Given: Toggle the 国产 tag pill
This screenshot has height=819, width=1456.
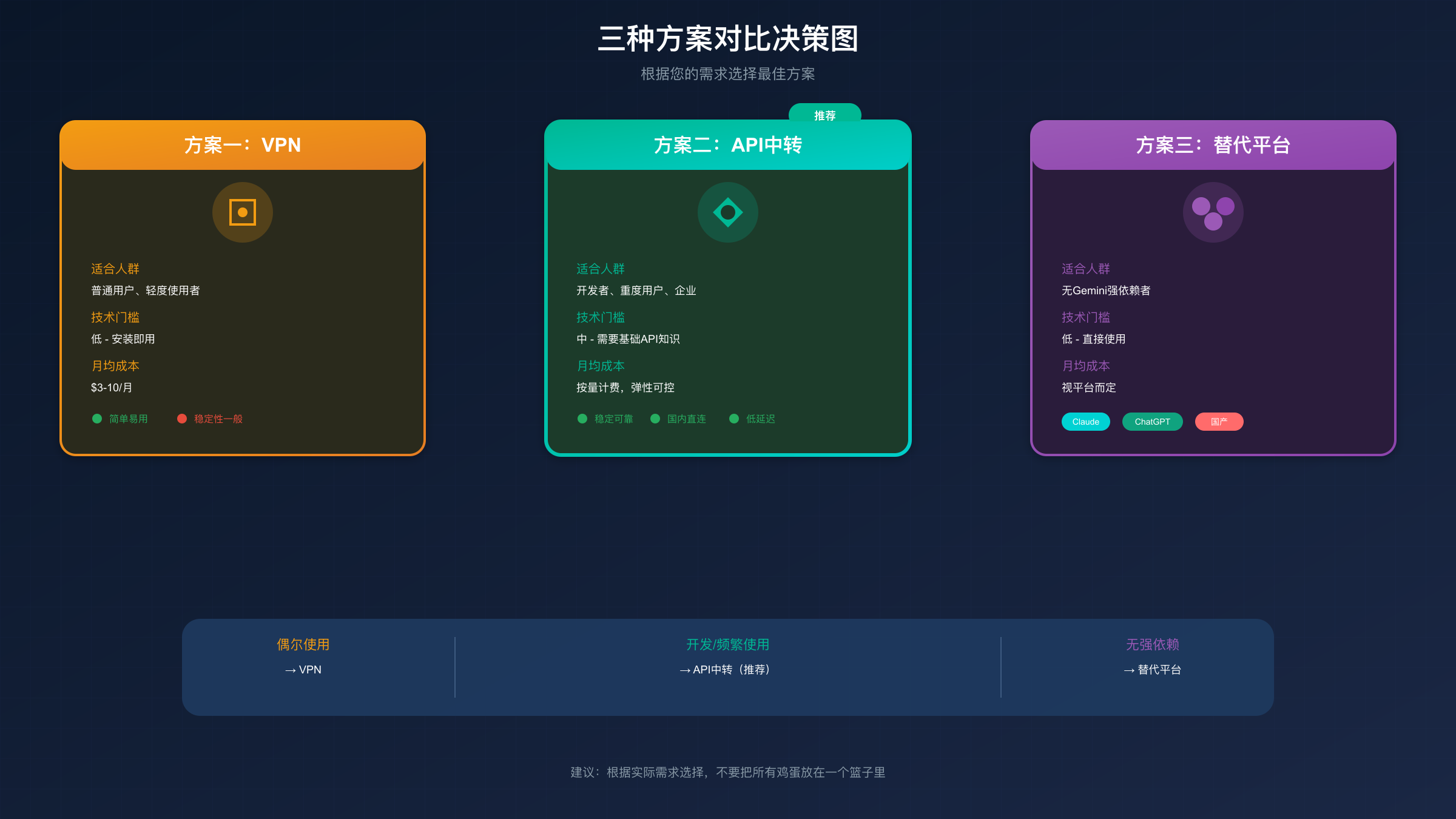Looking at the screenshot, I should pyautogui.click(x=1219, y=422).
